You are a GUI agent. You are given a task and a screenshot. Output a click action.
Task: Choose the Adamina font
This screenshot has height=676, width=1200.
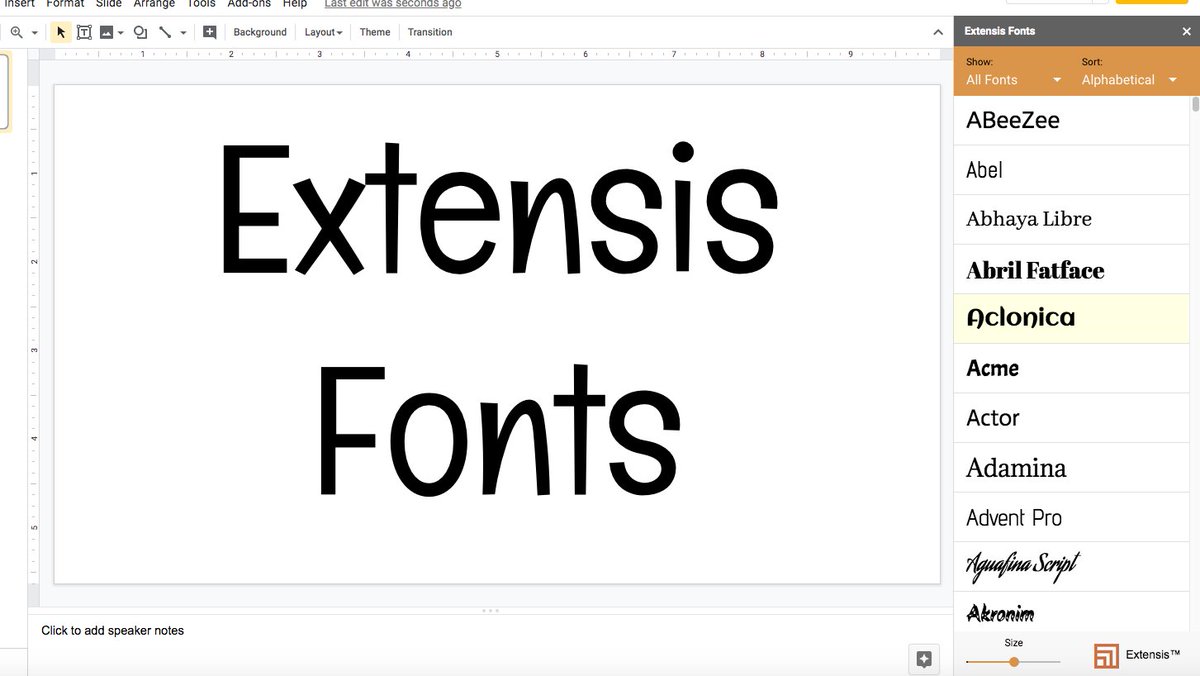(x=1071, y=468)
